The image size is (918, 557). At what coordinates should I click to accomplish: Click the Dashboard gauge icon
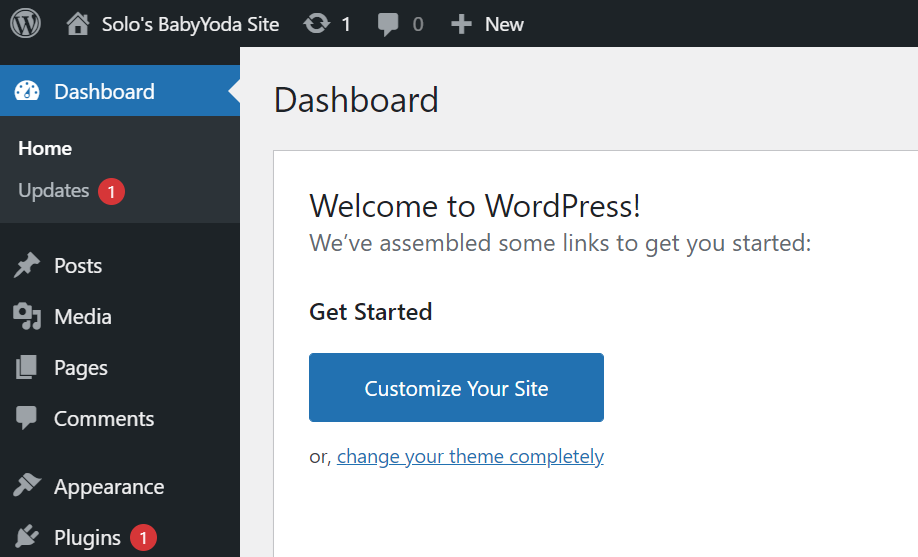click(x=27, y=91)
